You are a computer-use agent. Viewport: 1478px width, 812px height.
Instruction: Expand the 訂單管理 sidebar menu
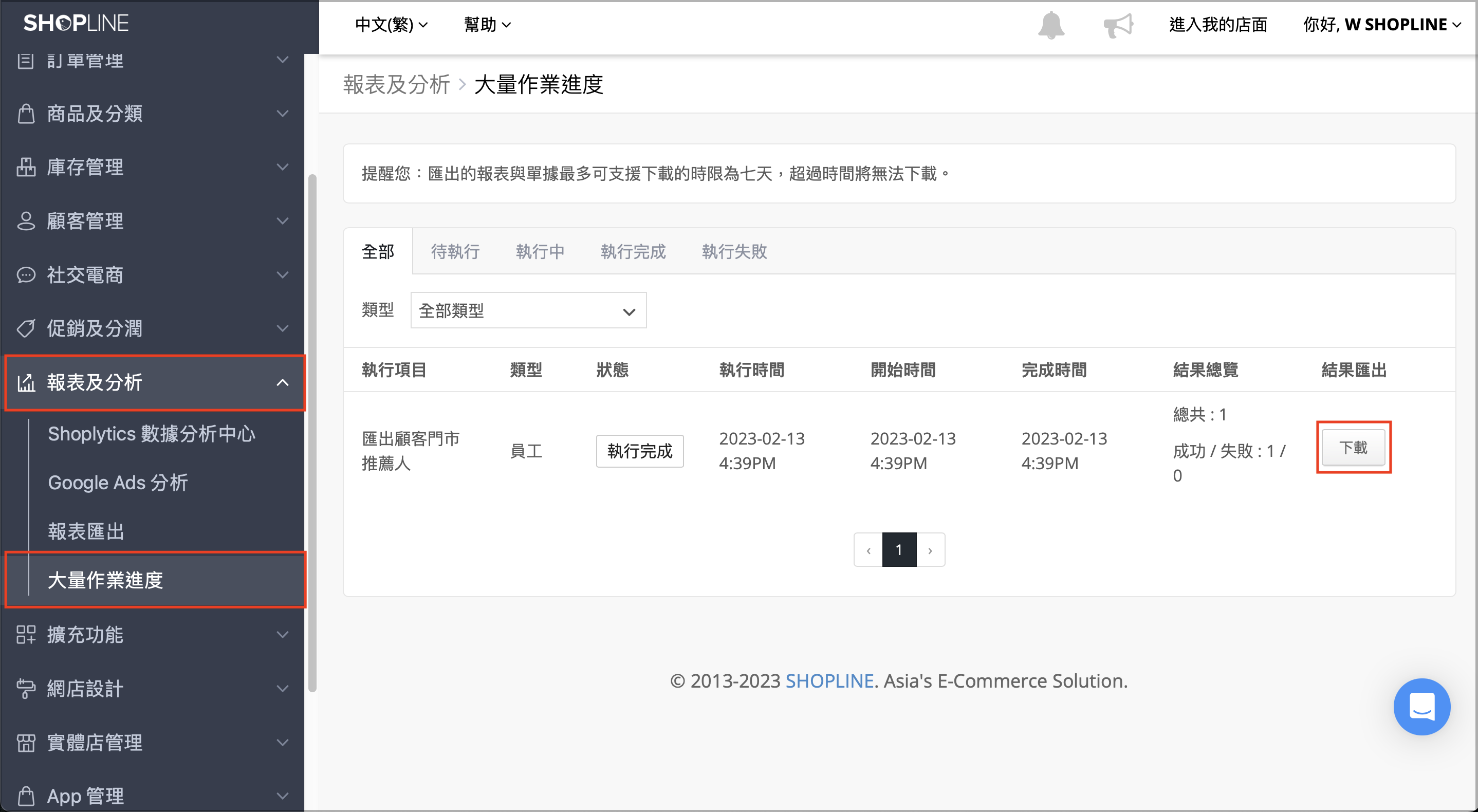click(x=282, y=60)
